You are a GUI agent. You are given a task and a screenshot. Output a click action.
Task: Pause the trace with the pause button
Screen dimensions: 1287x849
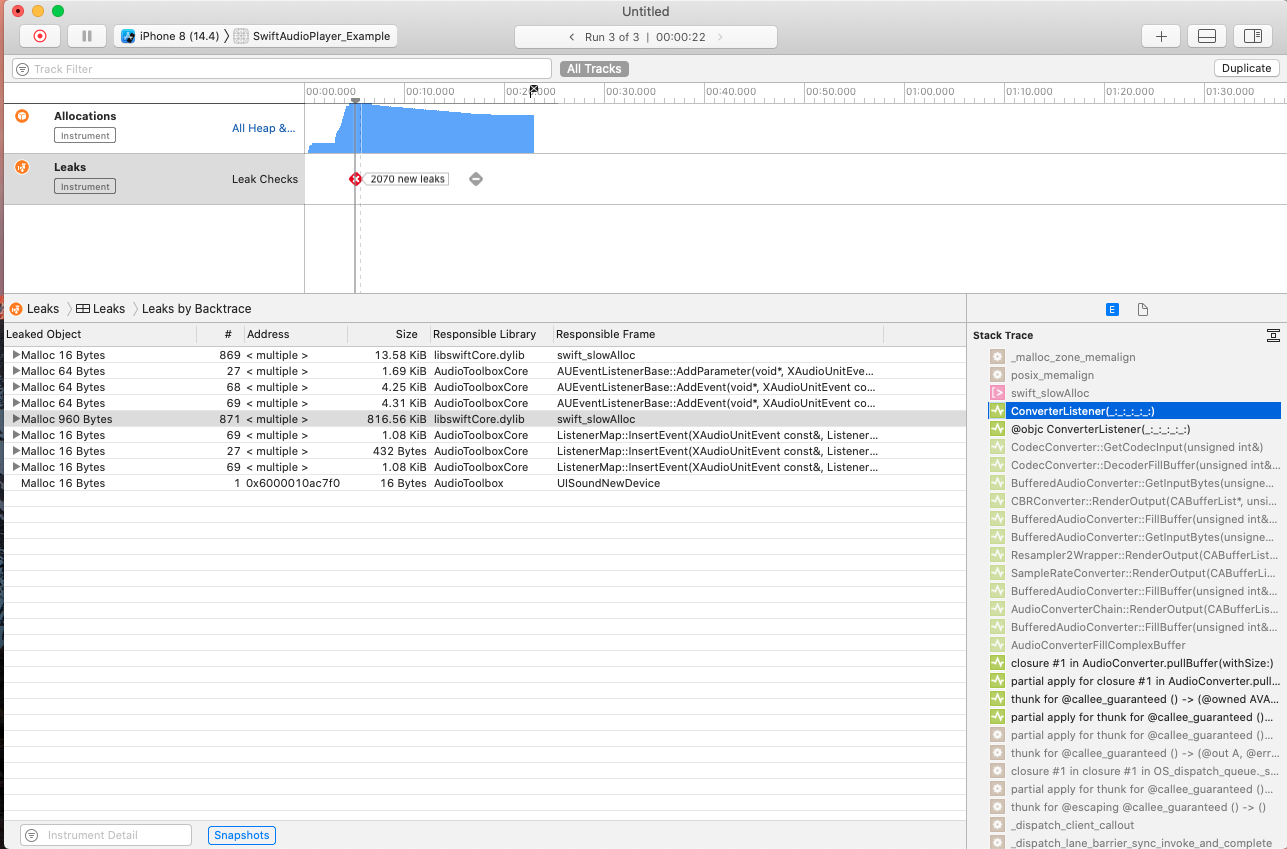tap(87, 36)
